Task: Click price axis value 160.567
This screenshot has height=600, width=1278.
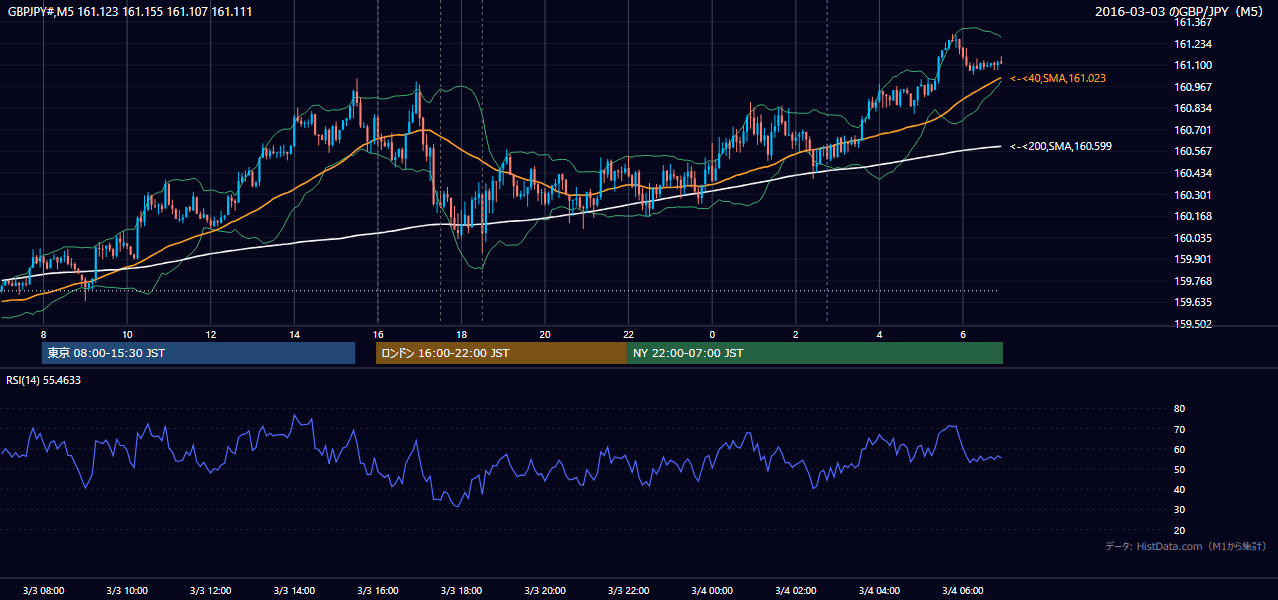Action: point(1192,151)
